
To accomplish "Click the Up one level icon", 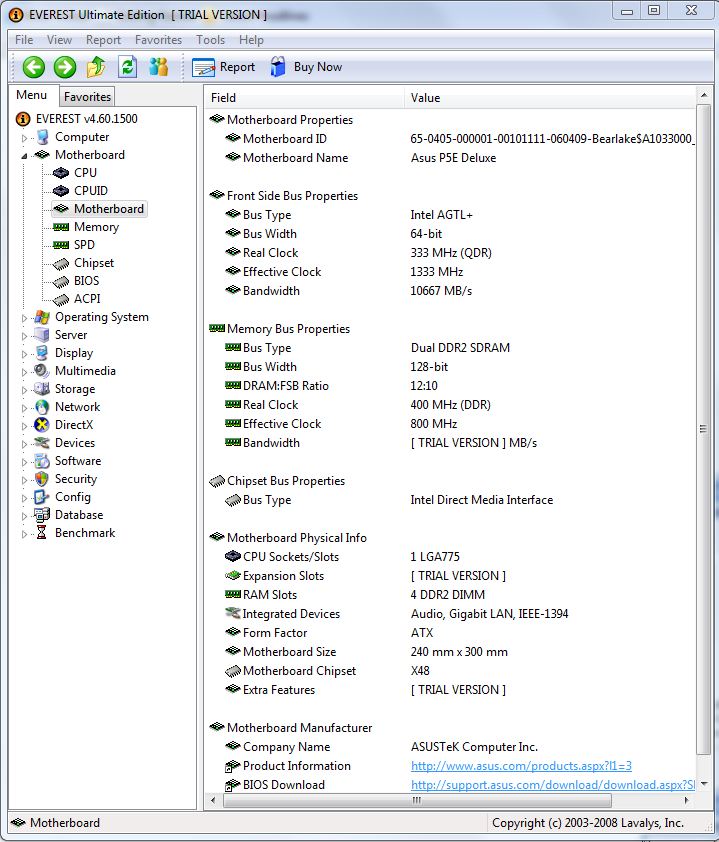I will coord(96,67).
